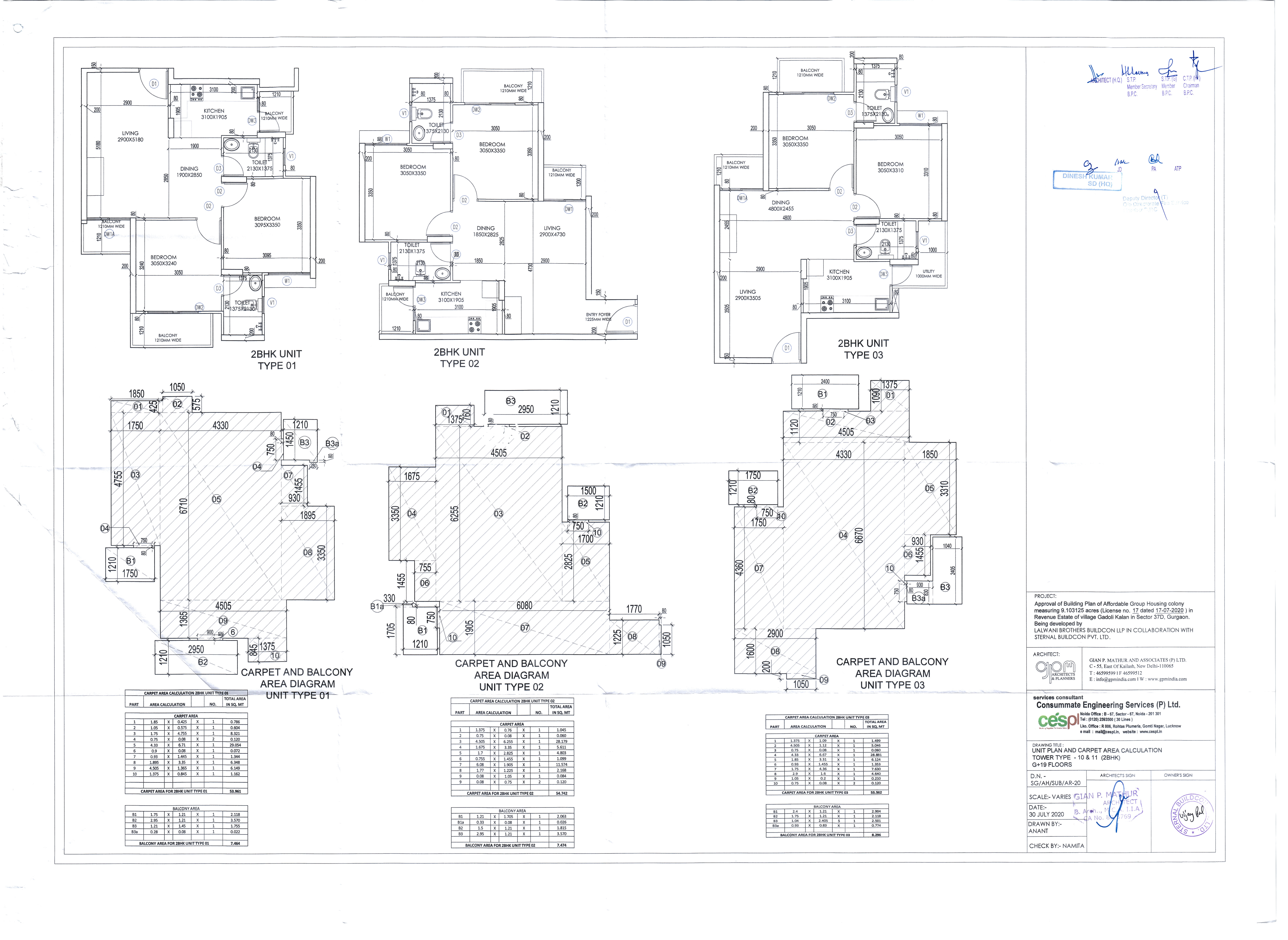Click the 2BHK UNIT TYPE 01 title
The height and width of the screenshot is (940, 1288).
tap(276, 360)
